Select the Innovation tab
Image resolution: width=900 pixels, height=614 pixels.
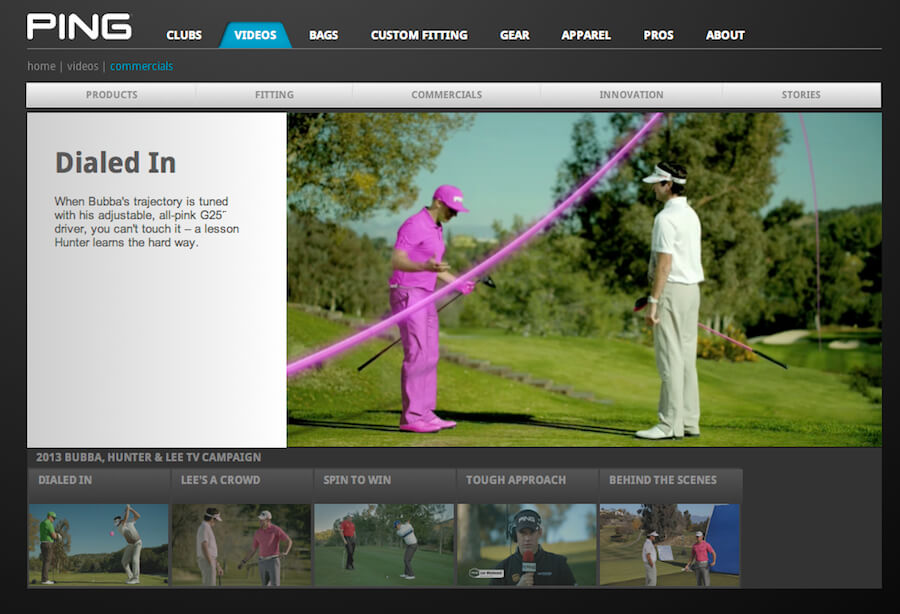[631, 95]
